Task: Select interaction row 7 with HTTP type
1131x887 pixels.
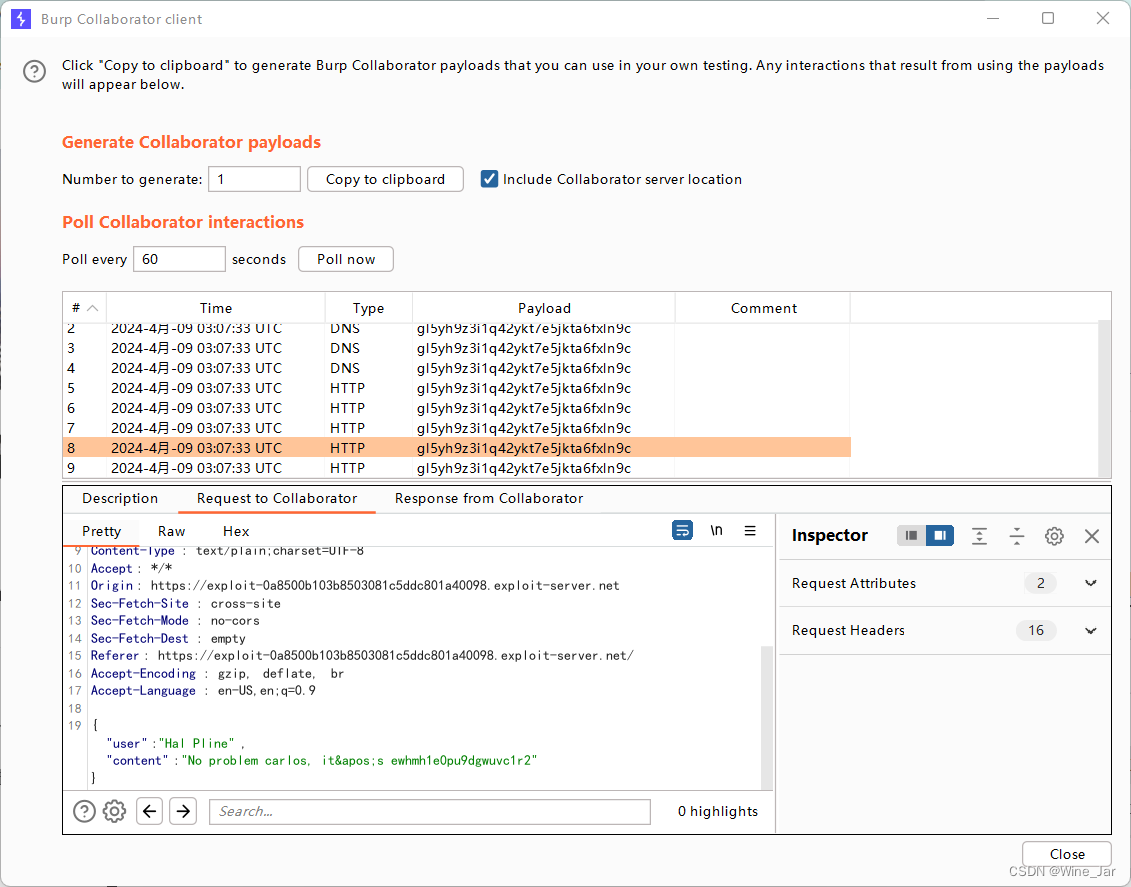Action: [x=457, y=428]
